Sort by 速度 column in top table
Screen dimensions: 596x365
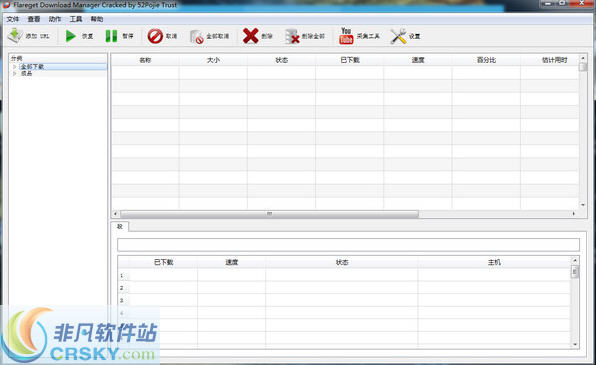[x=418, y=60]
